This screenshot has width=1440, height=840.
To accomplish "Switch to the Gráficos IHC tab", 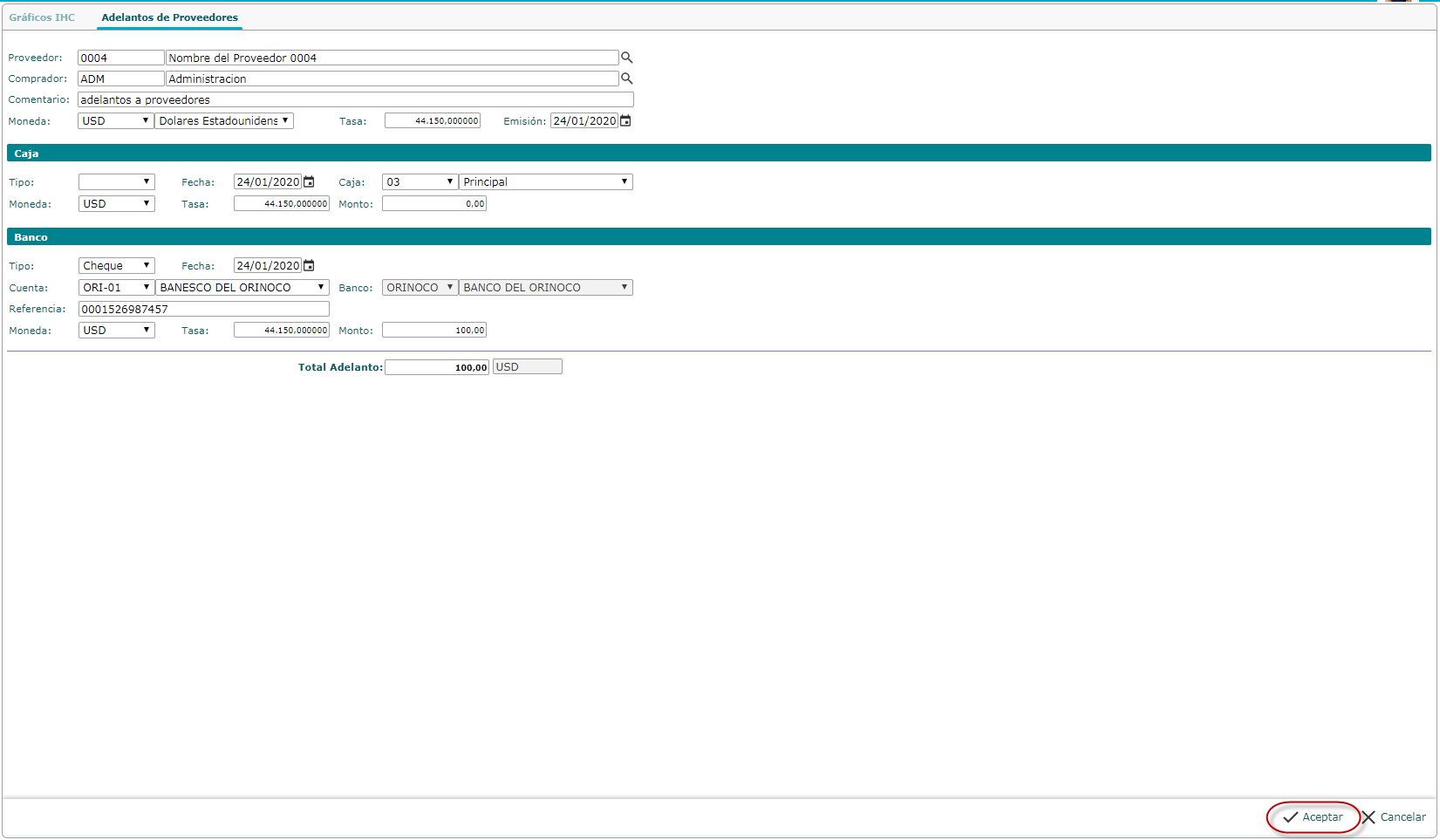I will point(42,17).
